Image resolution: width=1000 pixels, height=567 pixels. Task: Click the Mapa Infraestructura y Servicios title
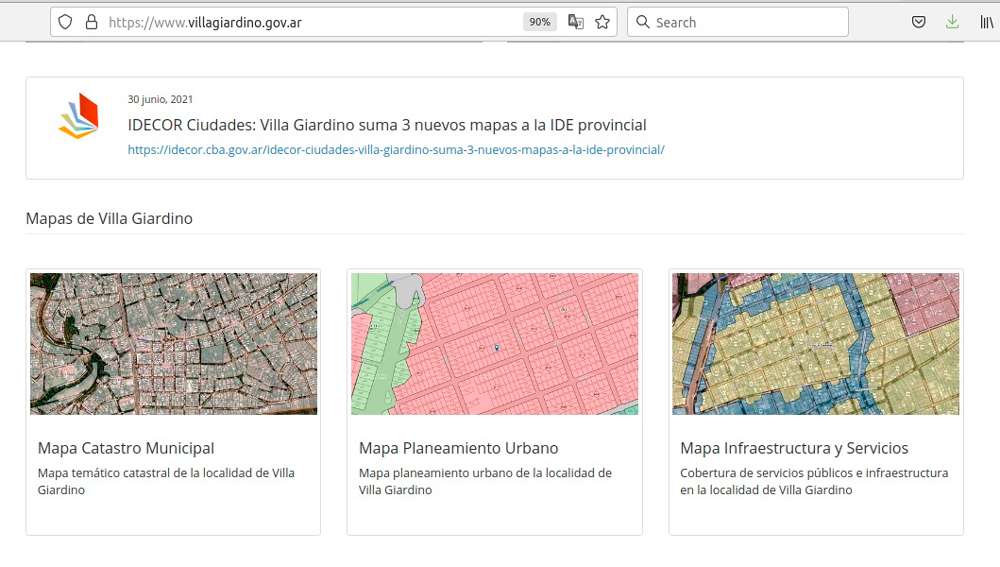[x=794, y=448]
